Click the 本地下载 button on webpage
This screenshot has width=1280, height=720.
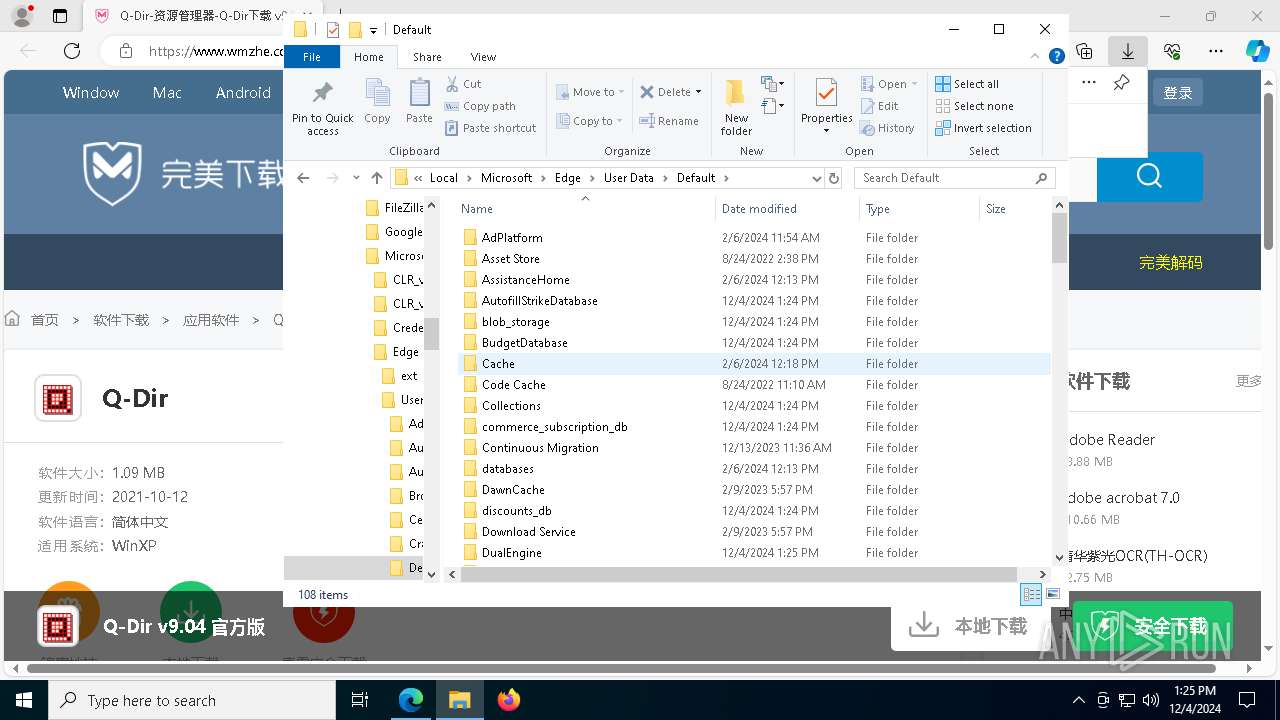[968, 626]
